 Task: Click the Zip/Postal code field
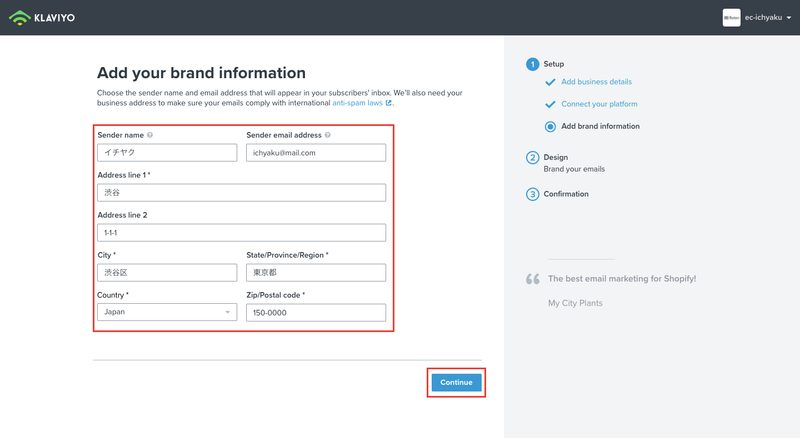tap(316, 312)
